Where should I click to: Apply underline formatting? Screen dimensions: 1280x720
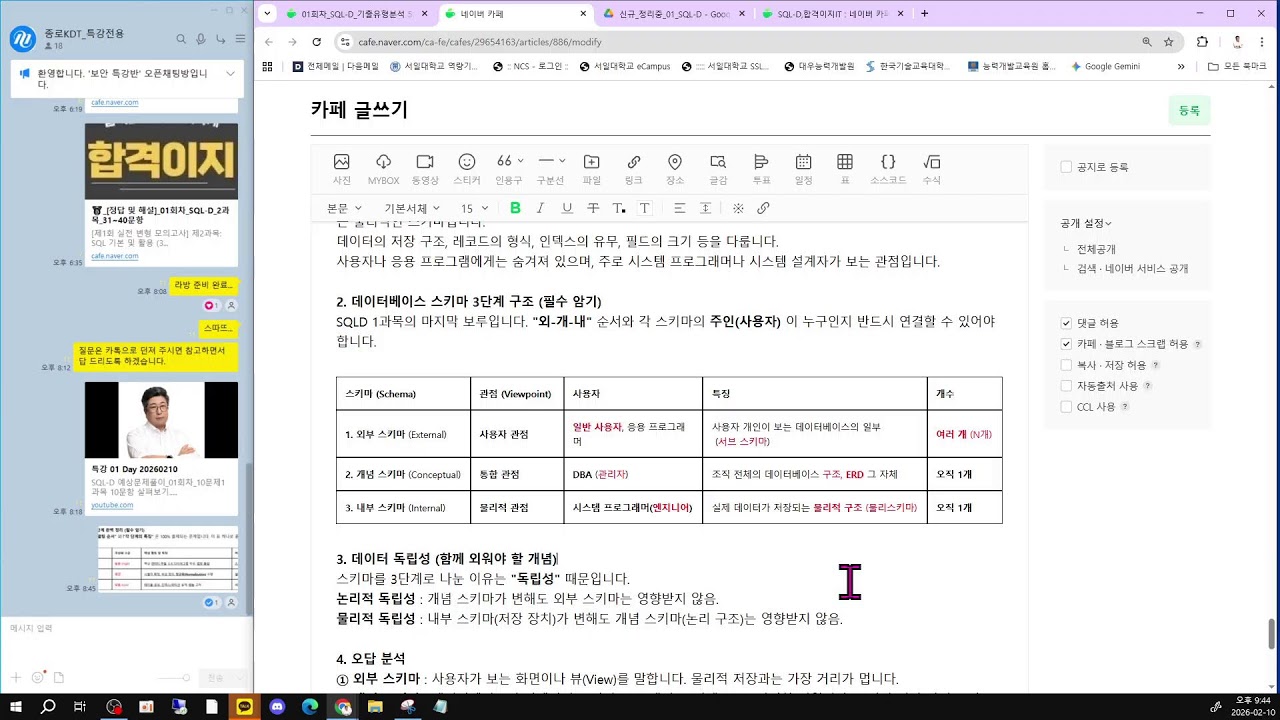tap(567, 208)
